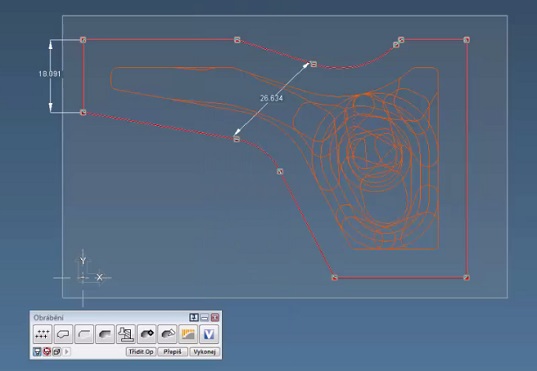
Task: Select the 26.634 dimension label
Action: tap(272, 98)
